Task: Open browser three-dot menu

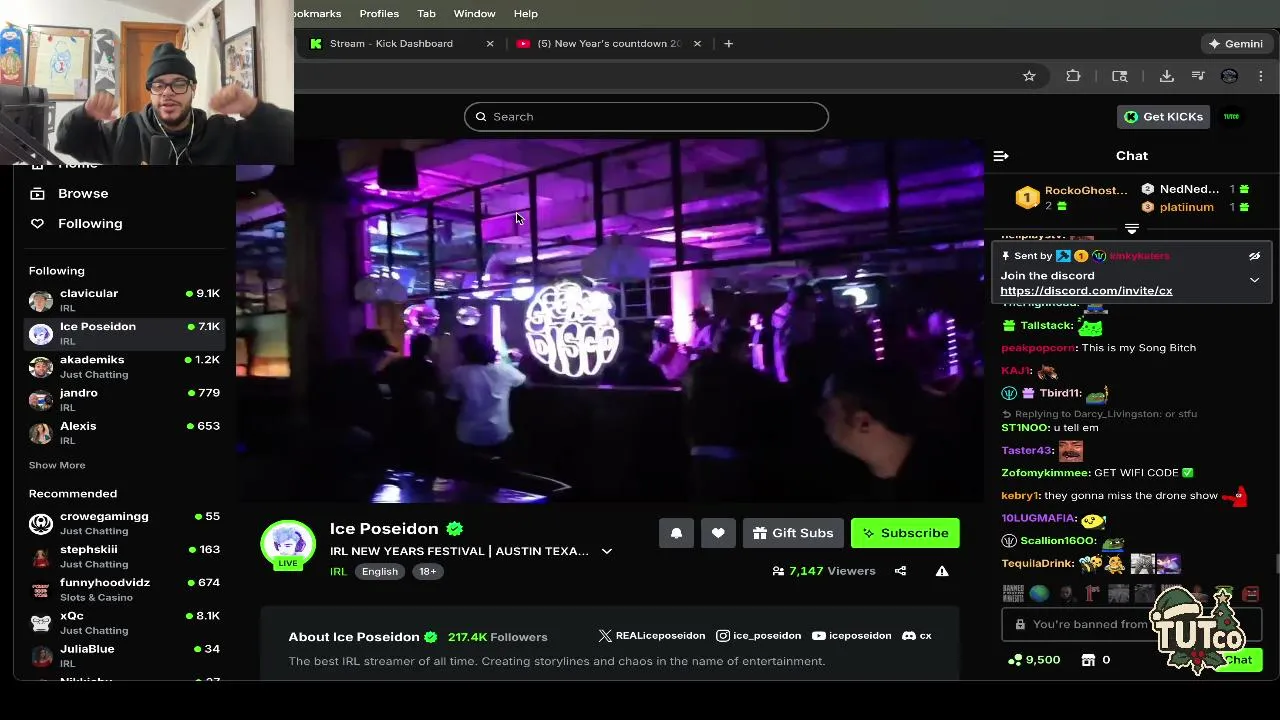Action: 1260,76
